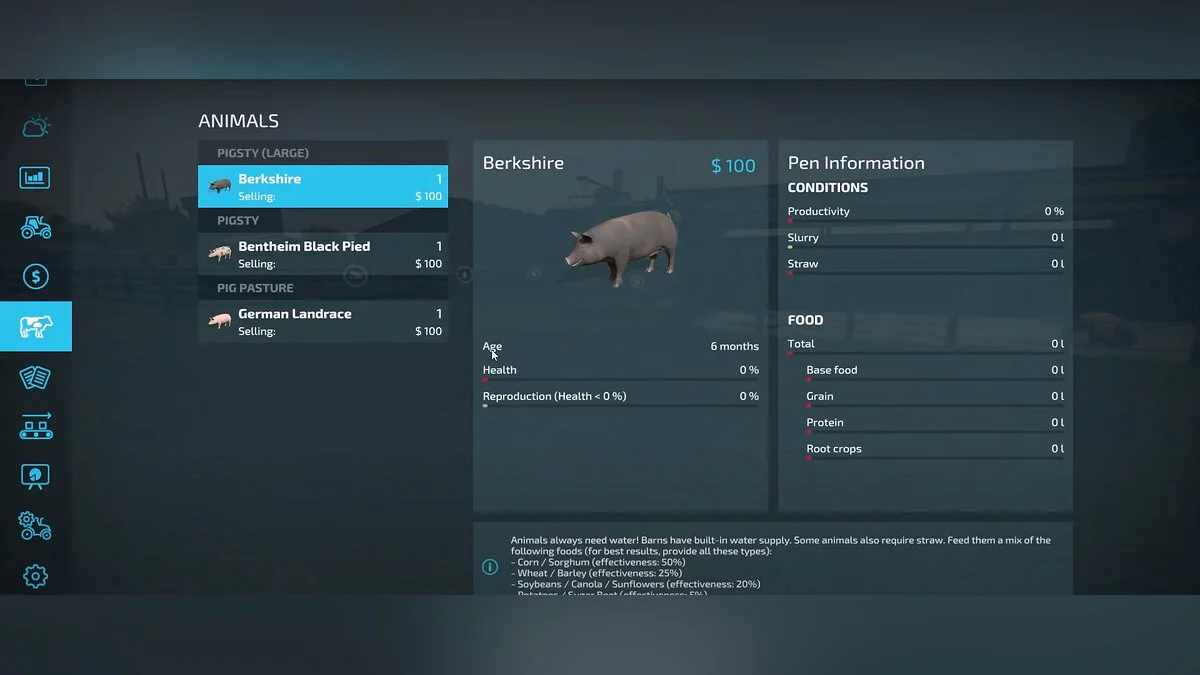This screenshot has width=1200, height=675.
Task: Open the help presentation board icon
Action: (36, 476)
